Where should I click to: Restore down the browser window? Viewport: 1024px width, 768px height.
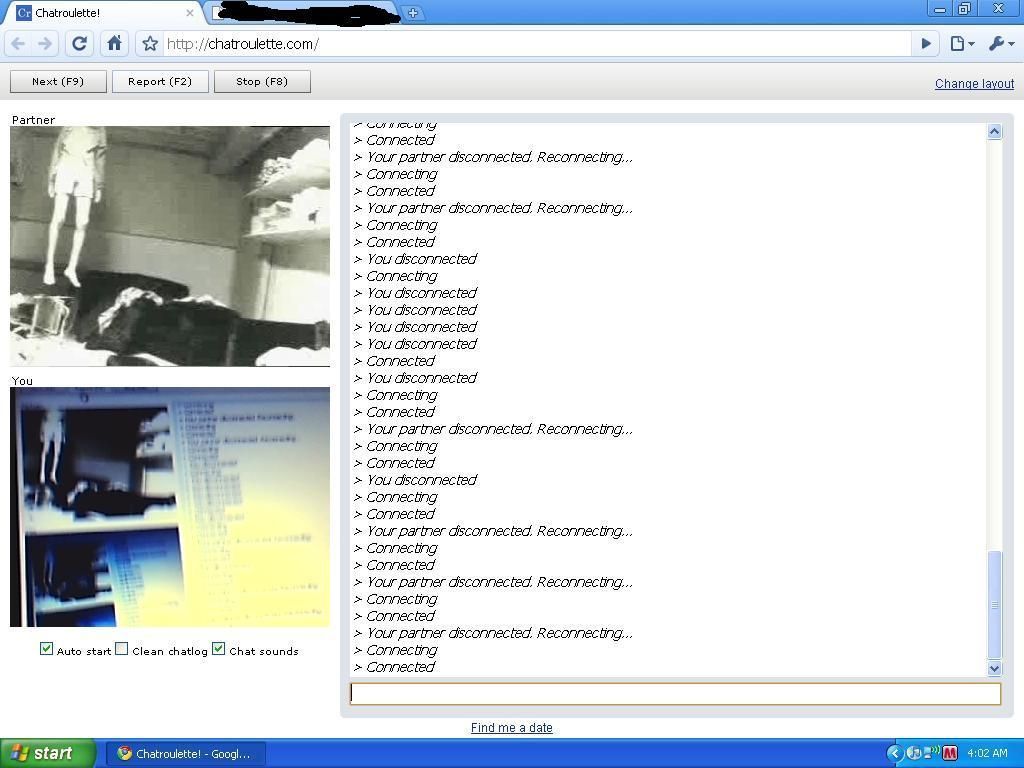pos(965,9)
